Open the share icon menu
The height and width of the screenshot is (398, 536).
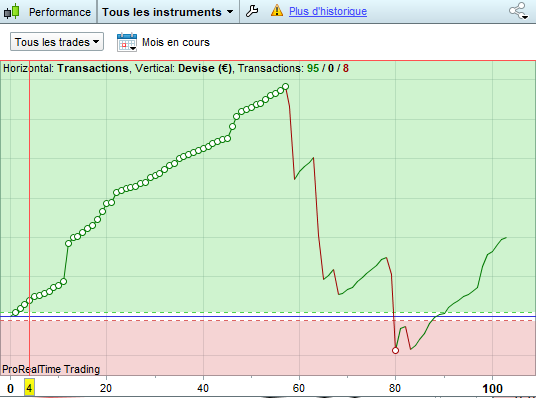click(519, 11)
